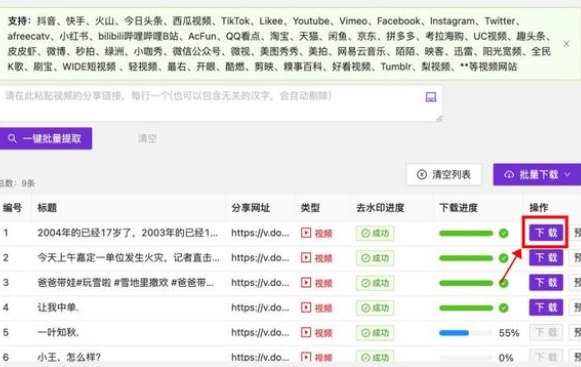581x367 pixels.
Task: Click the title 2004年的已经17岁了
Action: coord(128,233)
